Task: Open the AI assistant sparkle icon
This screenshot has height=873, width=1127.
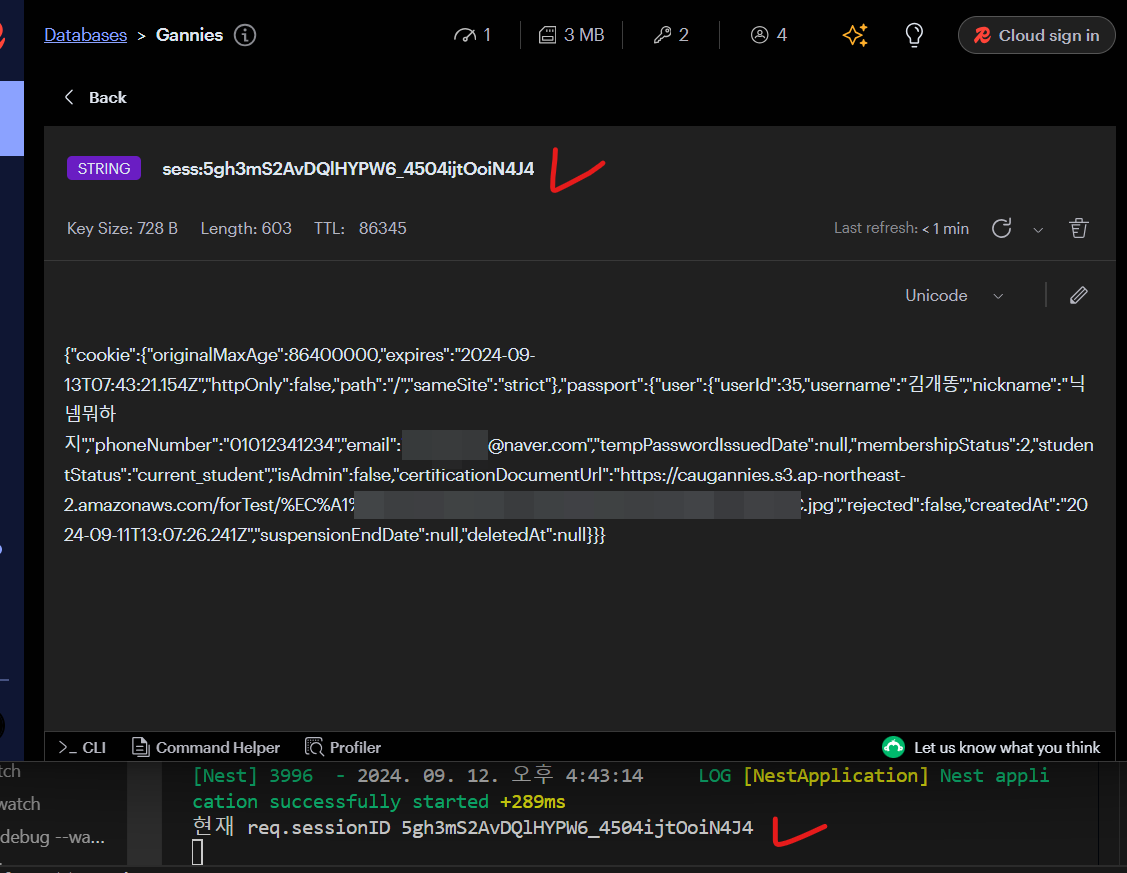Action: [x=855, y=34]
